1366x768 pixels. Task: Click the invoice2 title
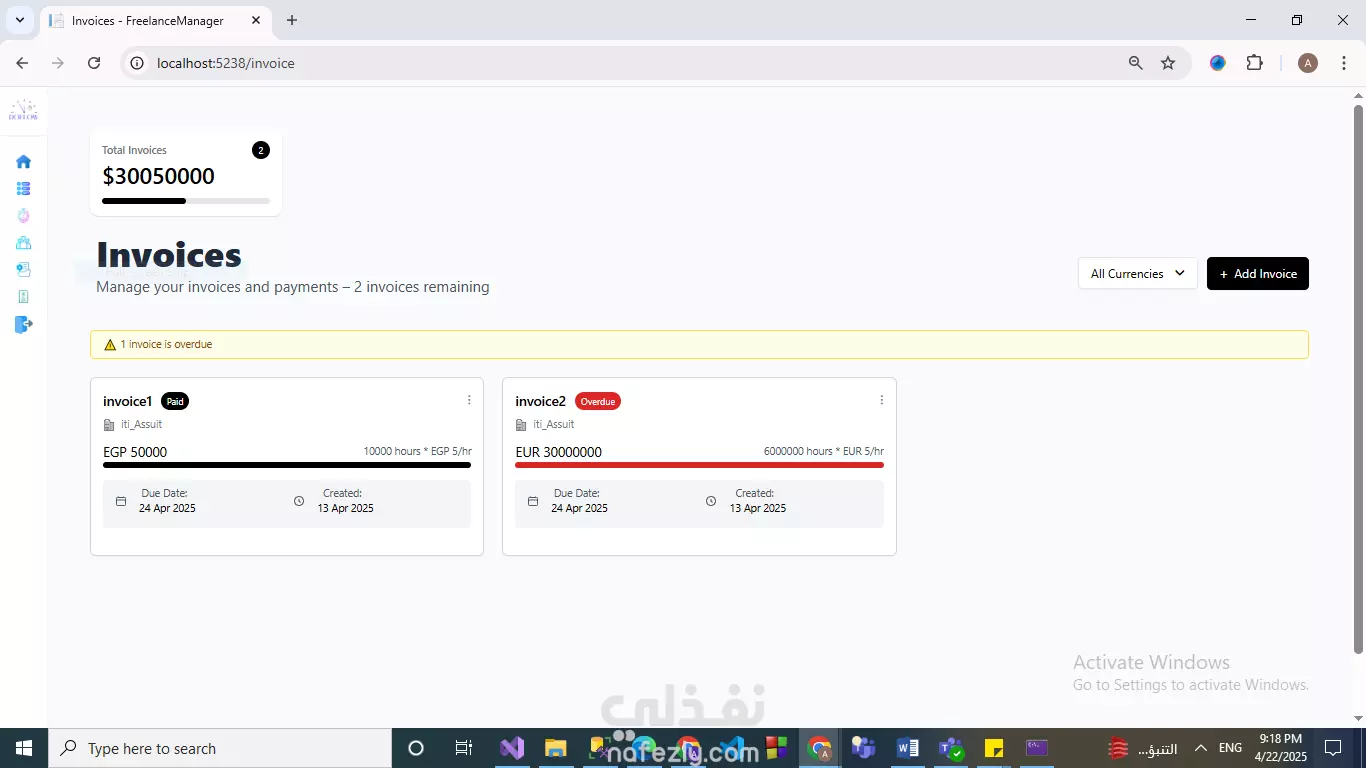540,401
